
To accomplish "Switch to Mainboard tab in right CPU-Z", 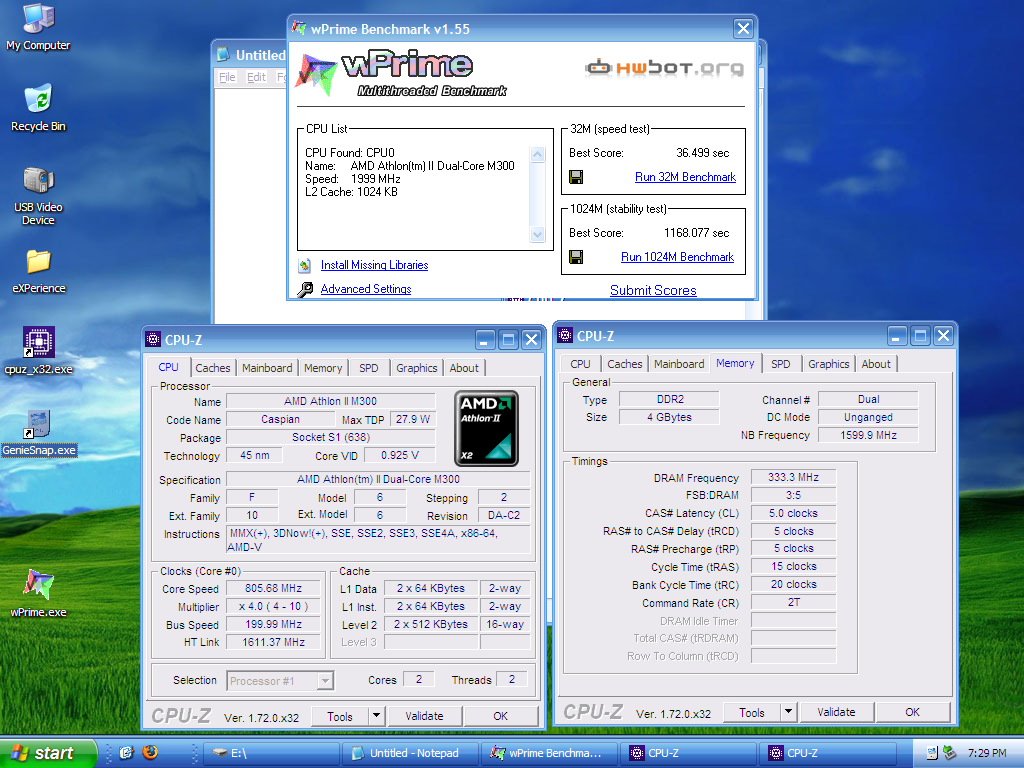I will 679,364.
